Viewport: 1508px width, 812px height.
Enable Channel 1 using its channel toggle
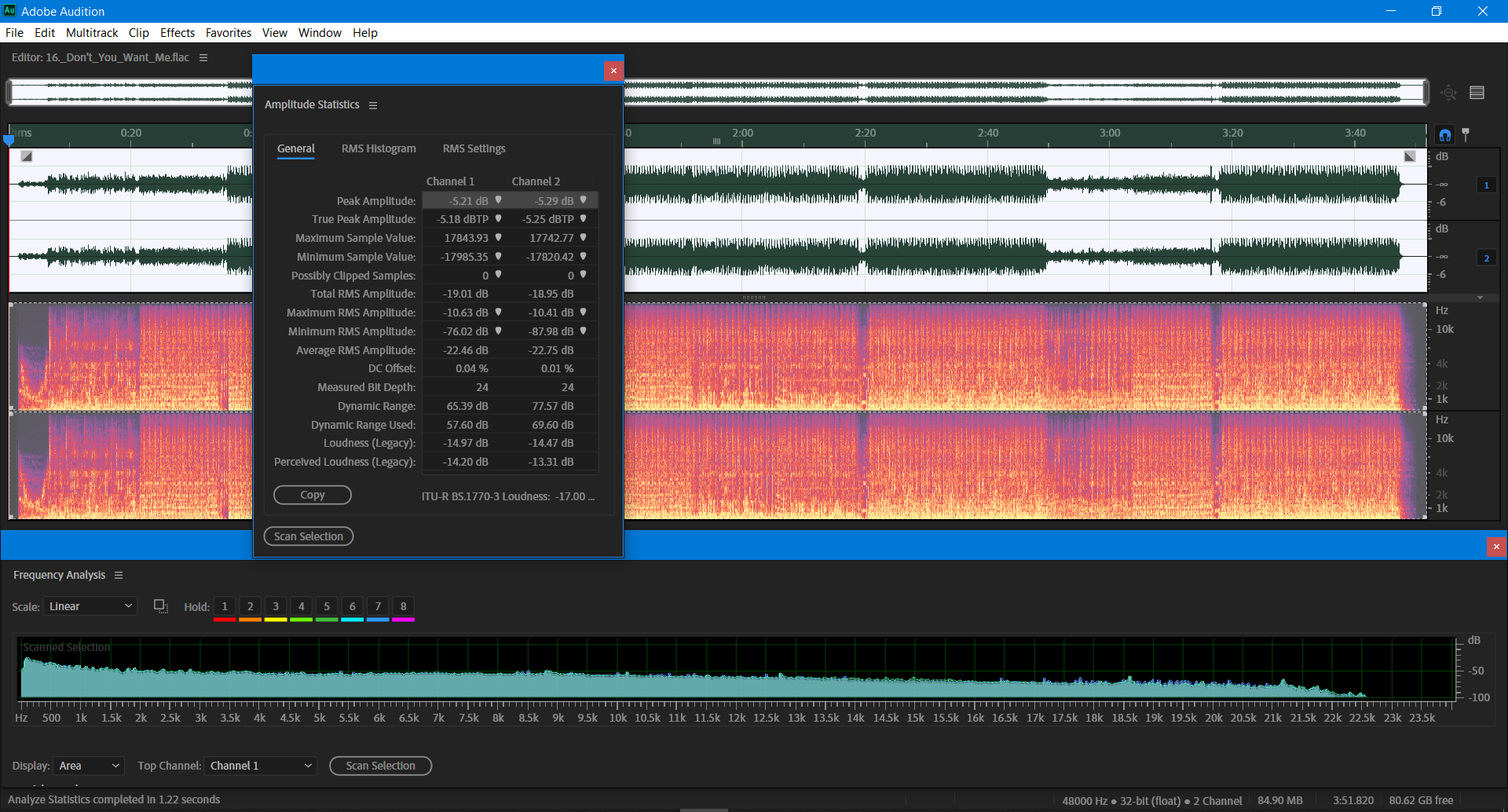tap(1487, 185)
